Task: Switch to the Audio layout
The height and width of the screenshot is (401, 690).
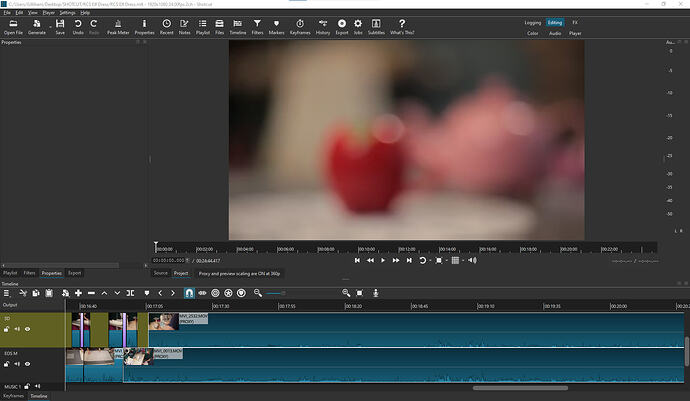Action: pos(555,33)
